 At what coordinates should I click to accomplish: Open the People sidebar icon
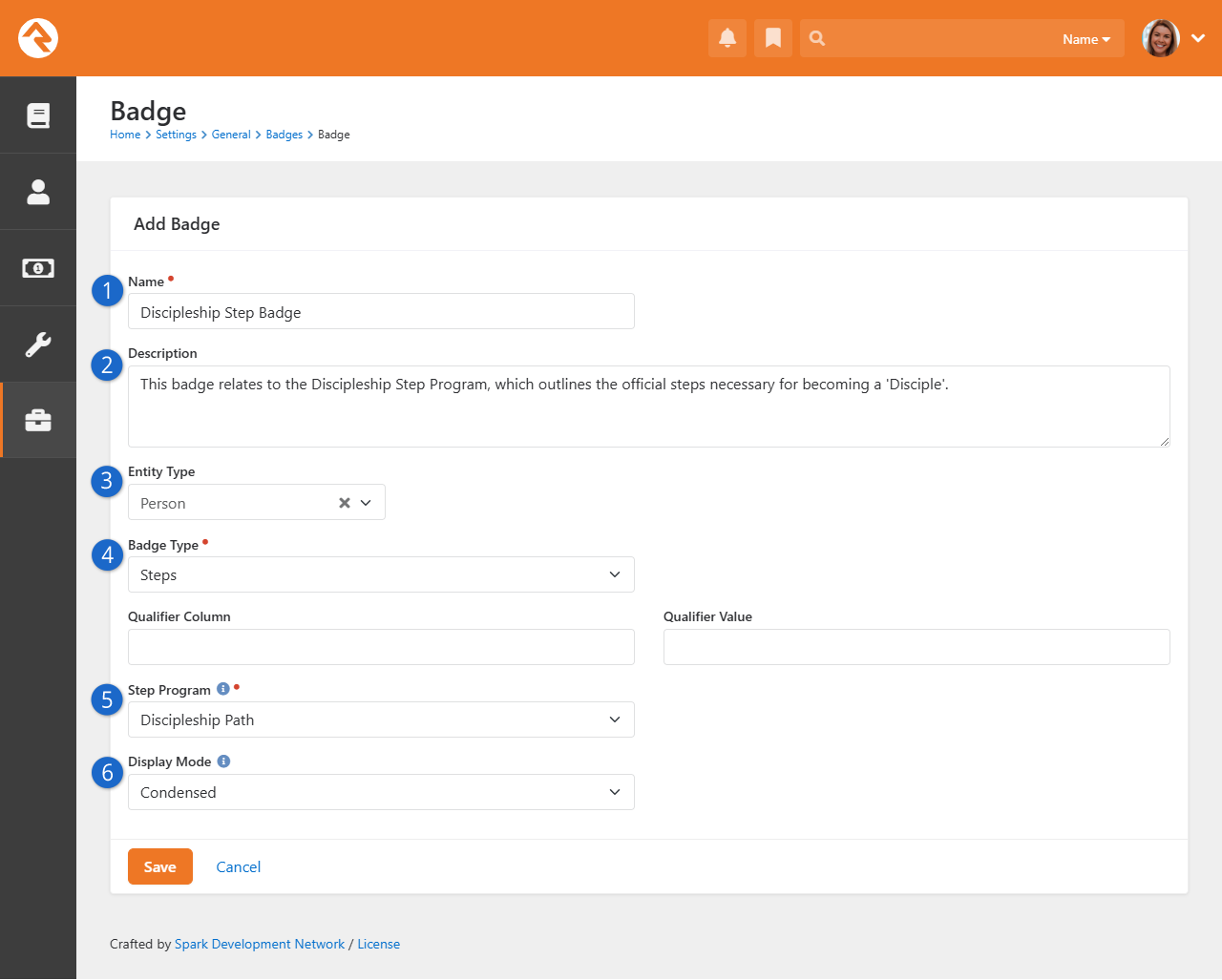pos(38,192)
